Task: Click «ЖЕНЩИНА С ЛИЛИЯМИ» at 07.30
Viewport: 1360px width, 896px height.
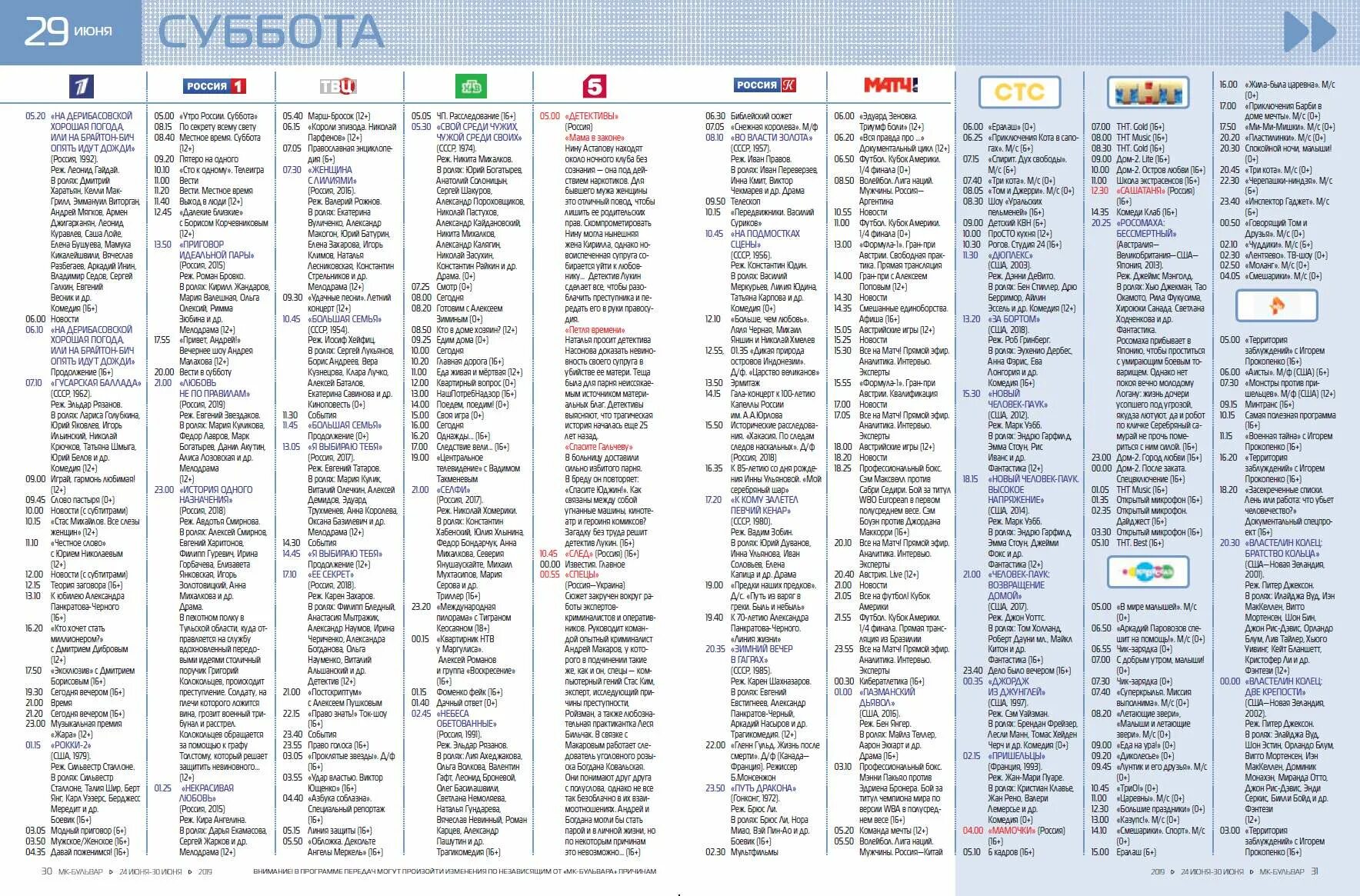Action: coord(331,175)
